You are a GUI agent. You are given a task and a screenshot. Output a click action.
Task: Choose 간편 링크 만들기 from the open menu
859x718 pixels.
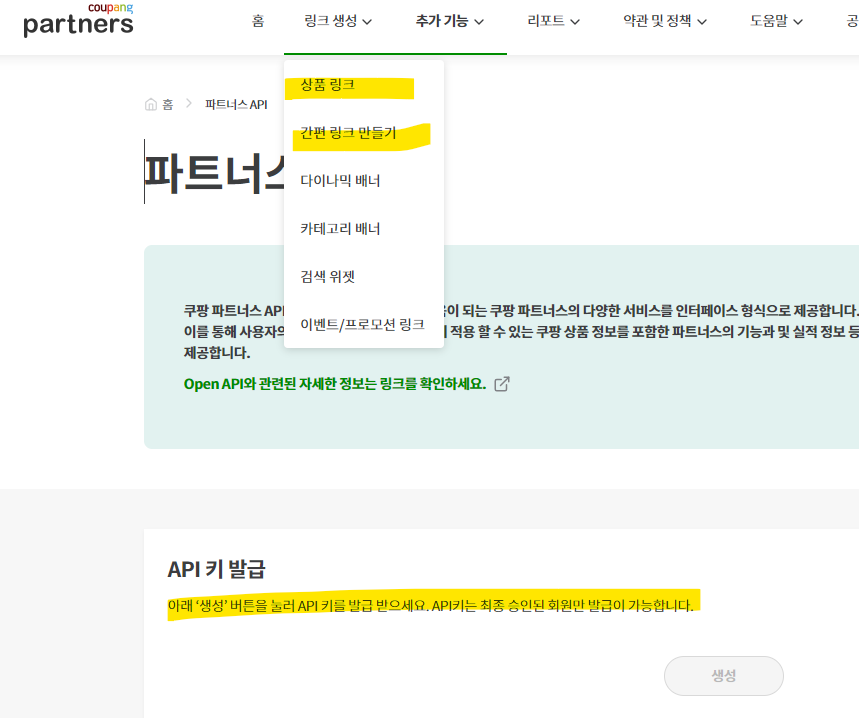[346, 133]
